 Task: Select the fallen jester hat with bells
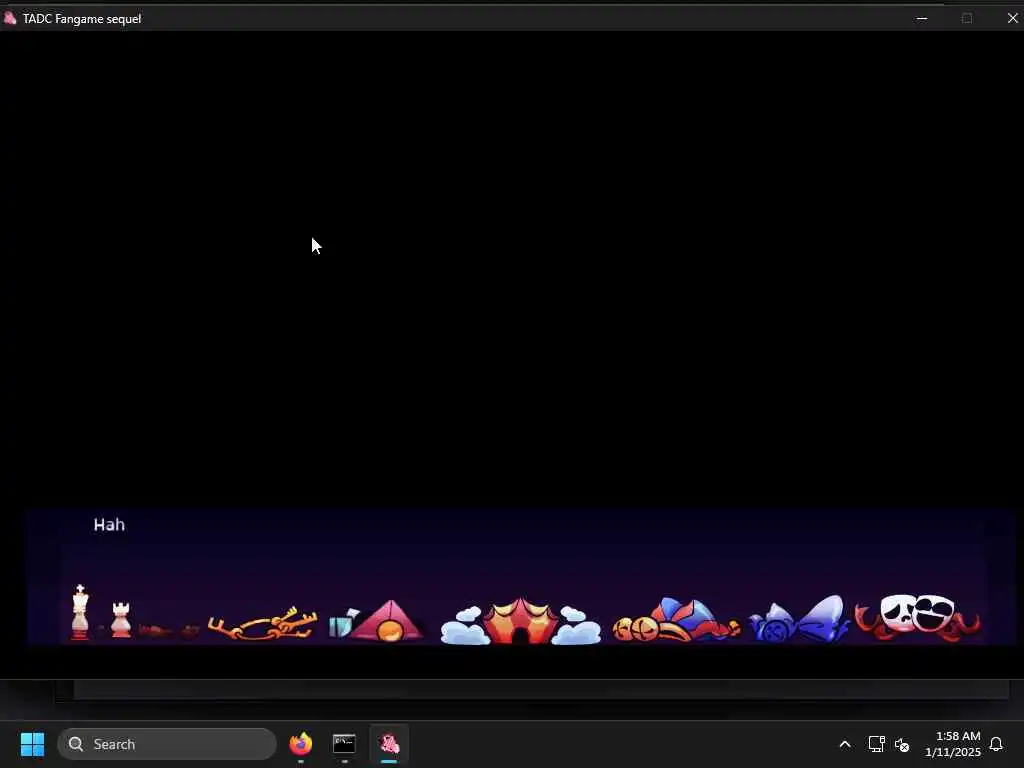(676, 620)
